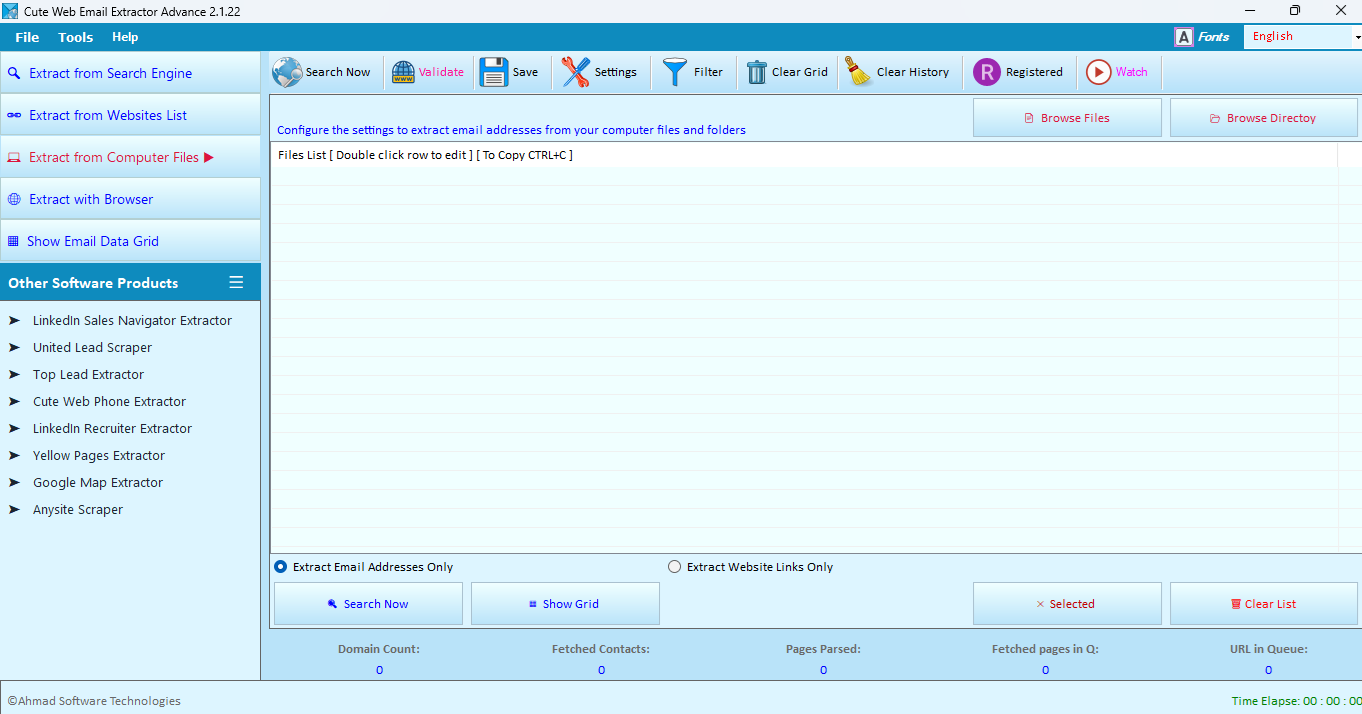Open the Help menu
The width and height of the screenshot is (1362, 714).
click(125, 37)
